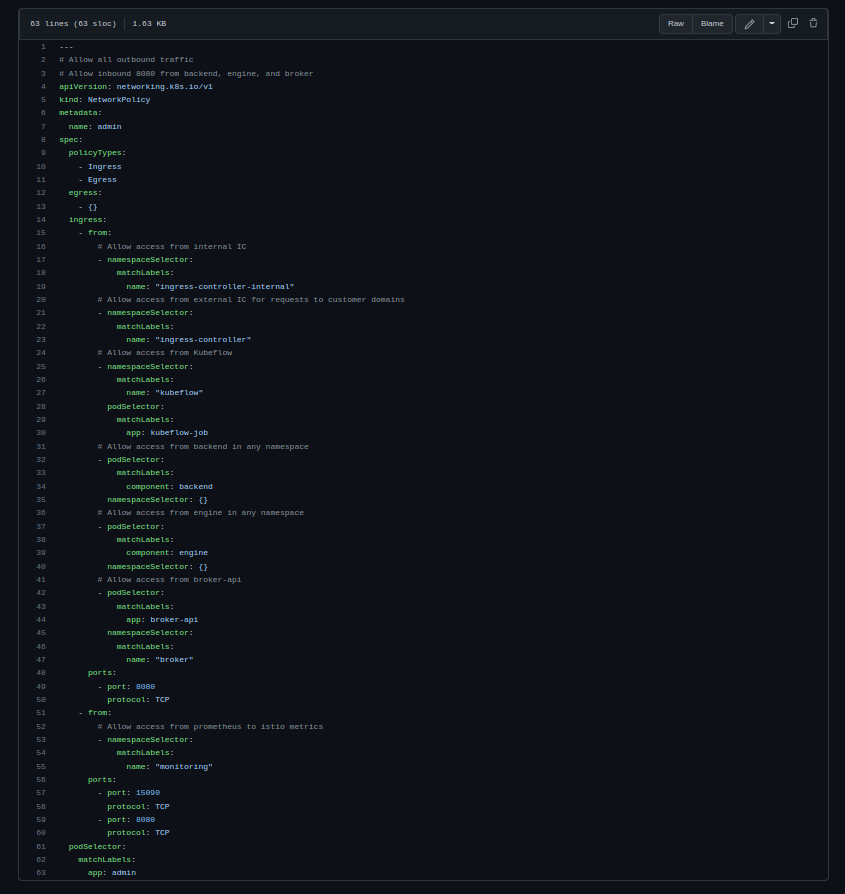This screenshot has width=845, height=894.
Task: Click line number 49 with port 8080
Action: coord(39,686)
